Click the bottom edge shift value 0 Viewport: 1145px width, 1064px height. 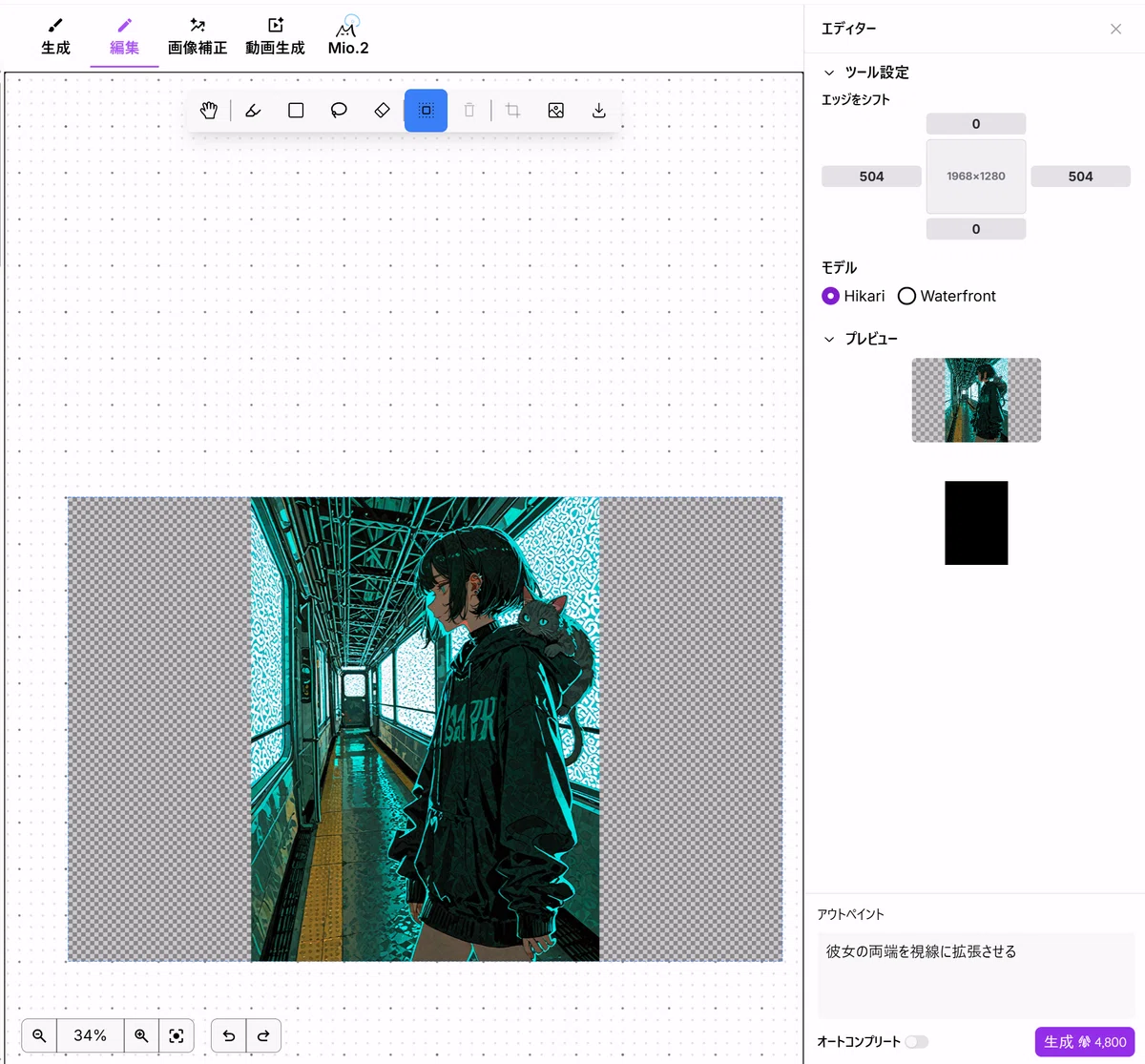(x=976, y=229)
